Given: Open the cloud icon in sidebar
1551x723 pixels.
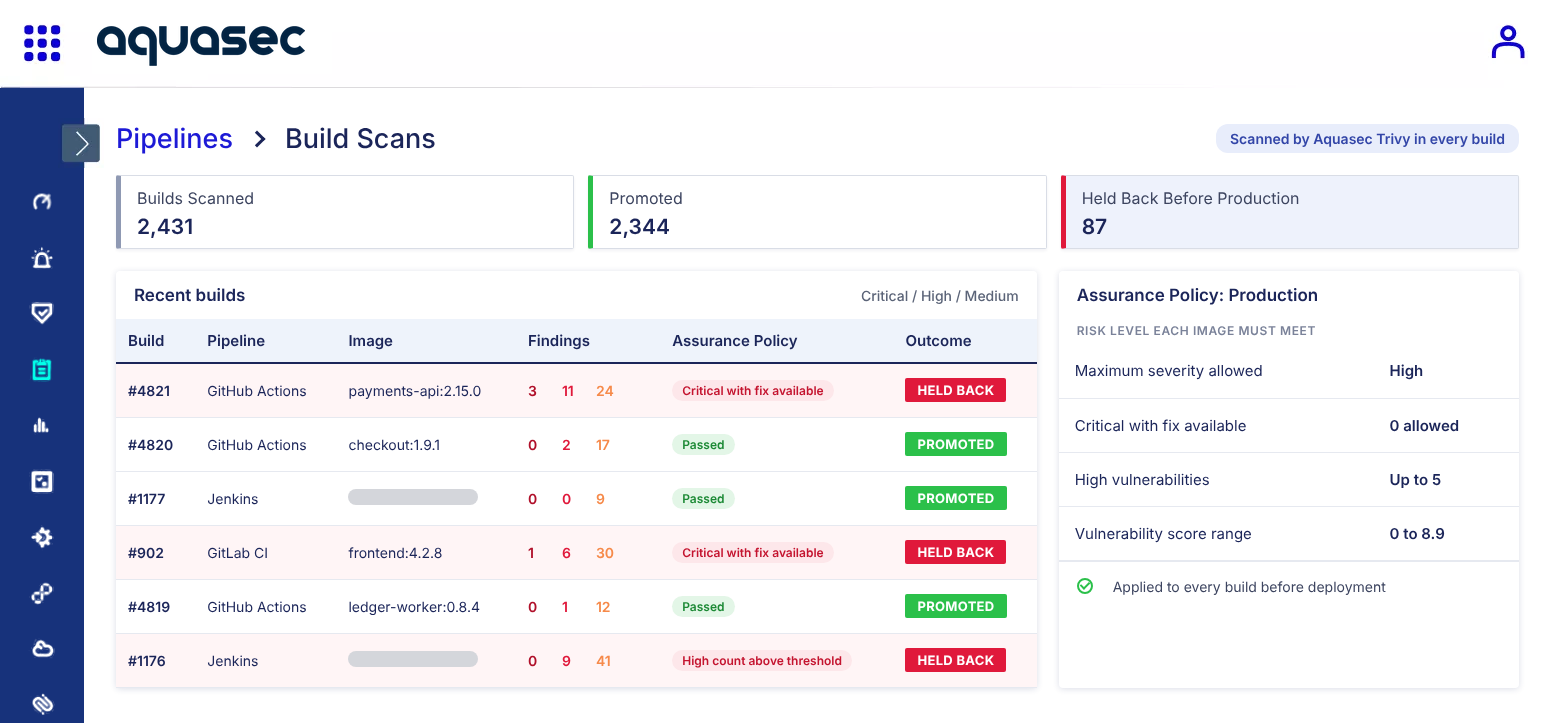Looking at the screenshot, I should pyautogui.click(x=42, y=650).
